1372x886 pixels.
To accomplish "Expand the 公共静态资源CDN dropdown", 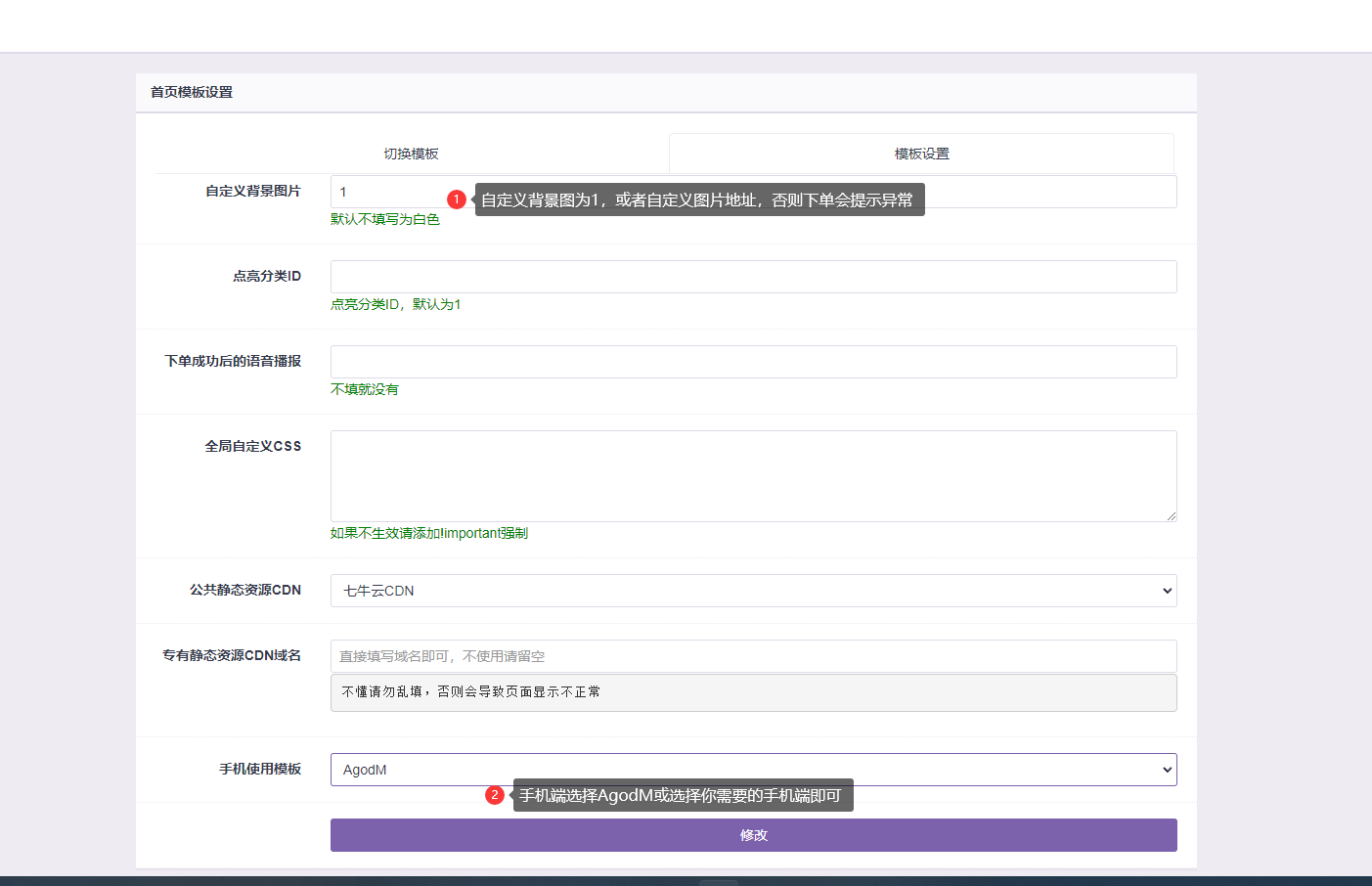I will tap(753, 591).
